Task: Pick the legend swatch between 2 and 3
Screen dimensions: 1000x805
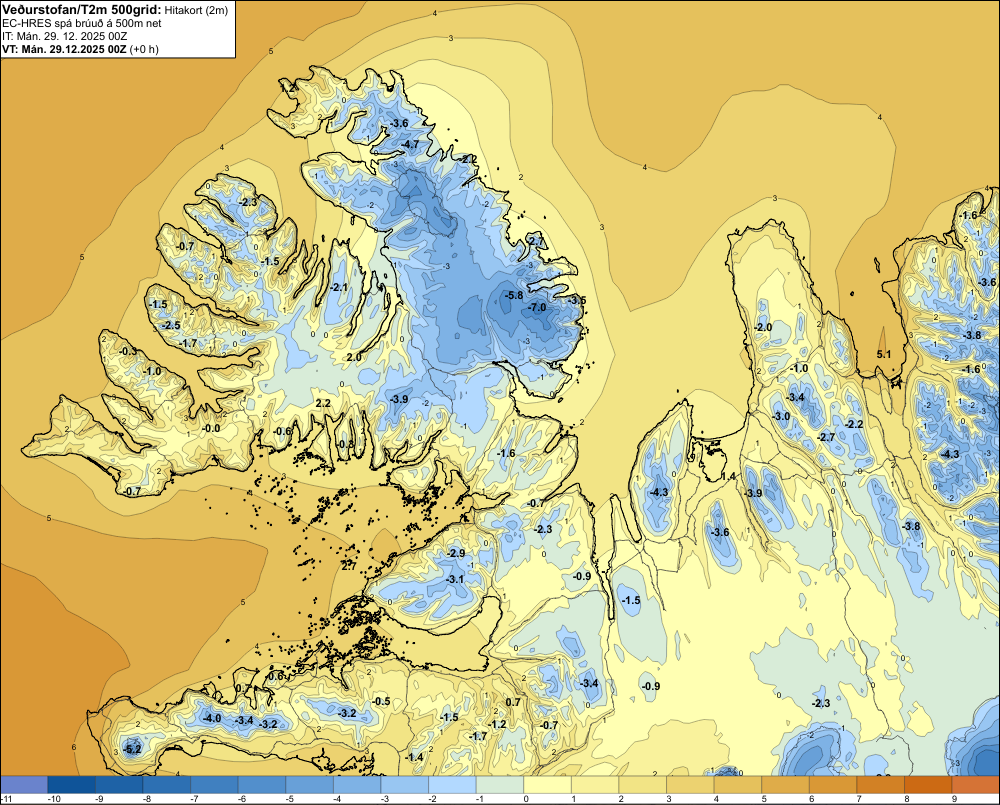Action: [x=643, y=784]
